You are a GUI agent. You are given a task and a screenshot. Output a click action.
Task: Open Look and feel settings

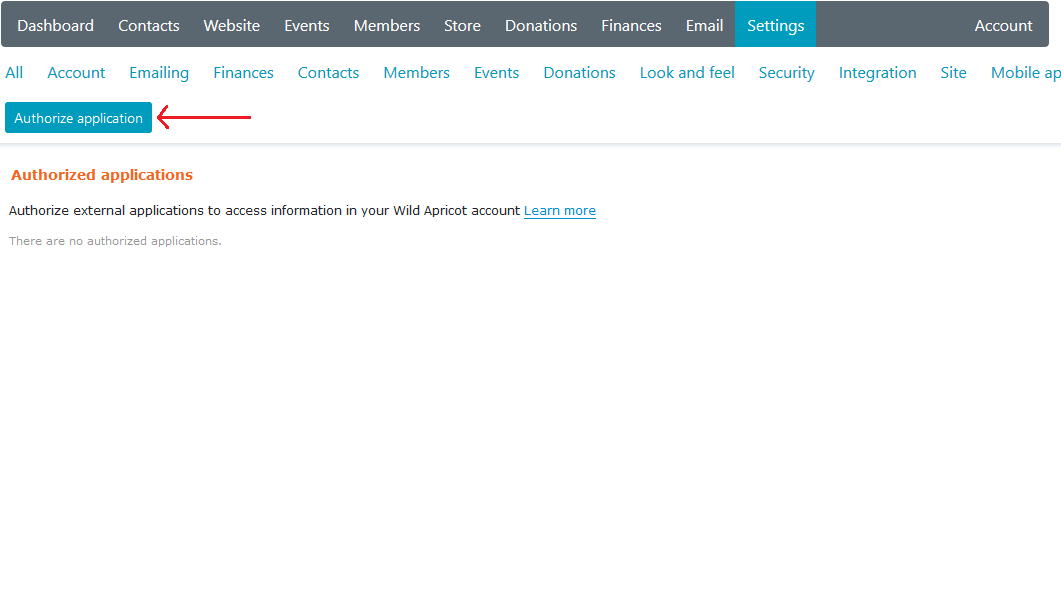(x=687, y=72)
